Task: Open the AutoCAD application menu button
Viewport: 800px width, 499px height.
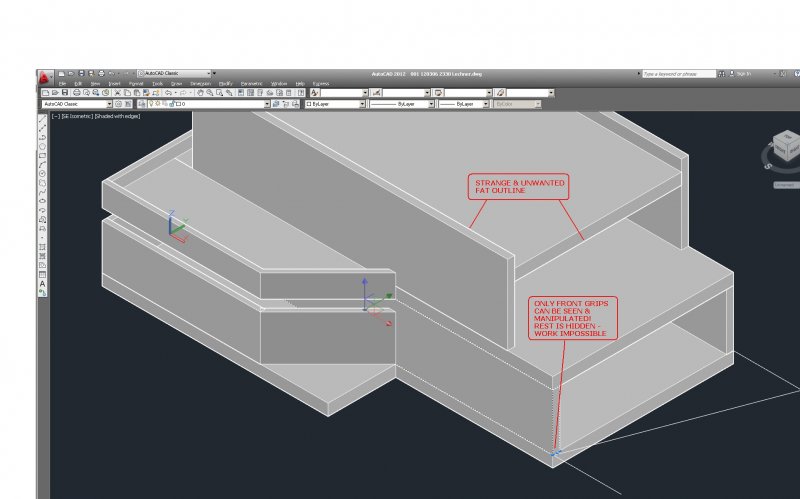Action: pyautogui.click(x=44, y=78)
